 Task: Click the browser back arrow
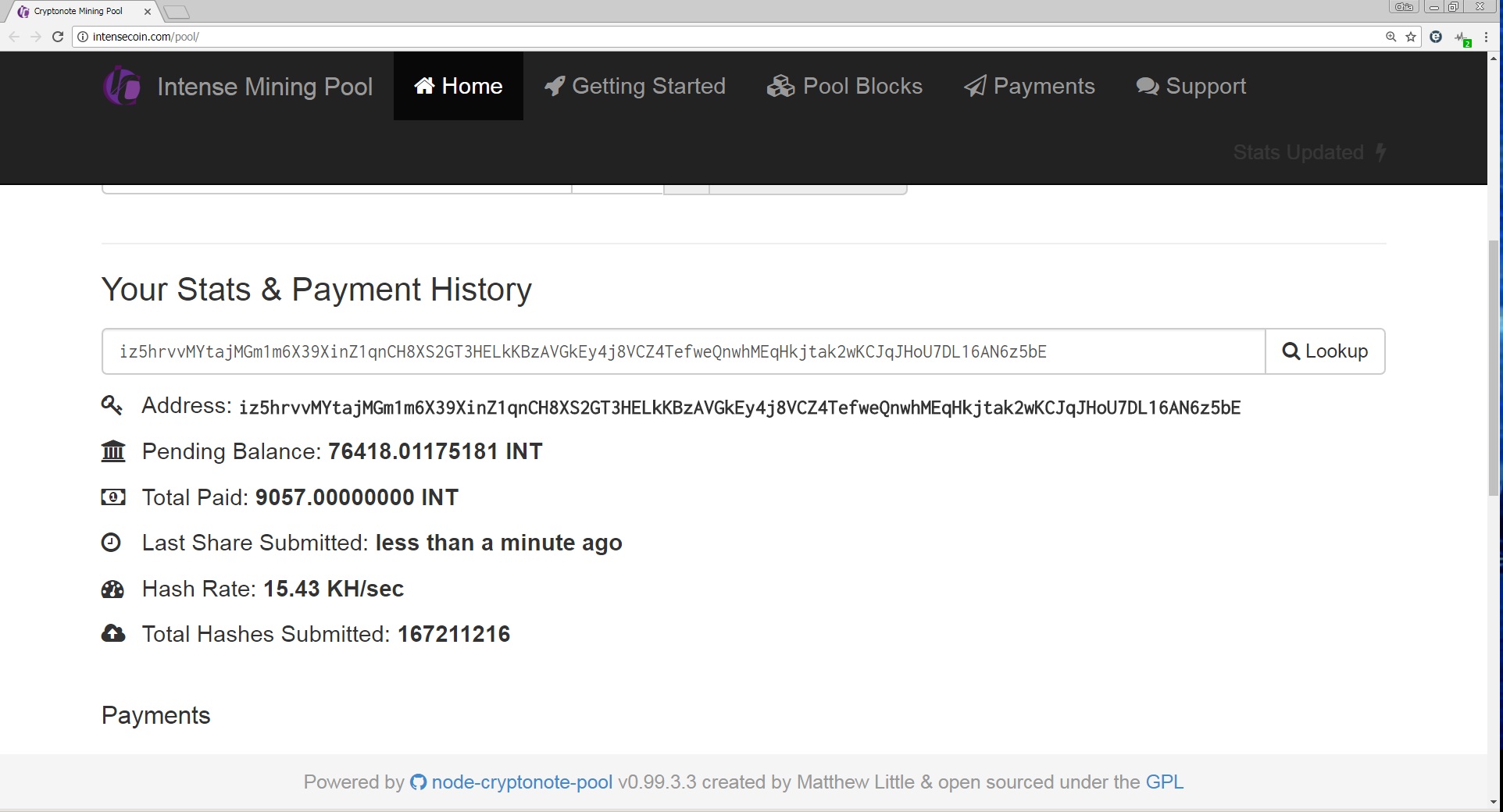(x=14, y=37)
